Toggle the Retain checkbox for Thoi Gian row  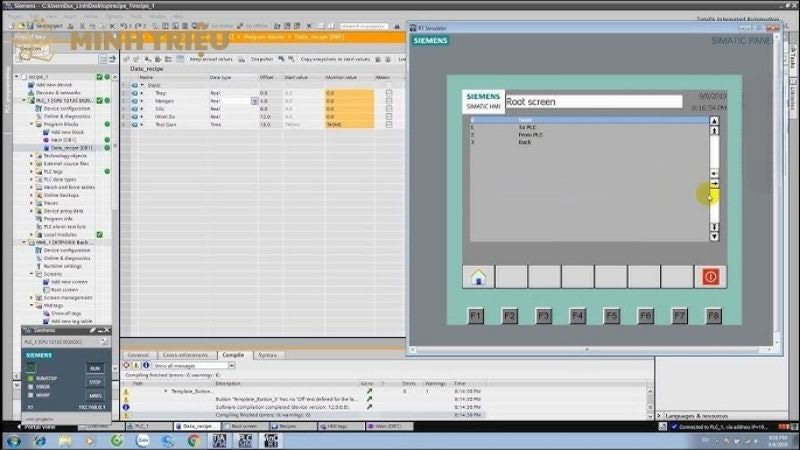[389, 124]
